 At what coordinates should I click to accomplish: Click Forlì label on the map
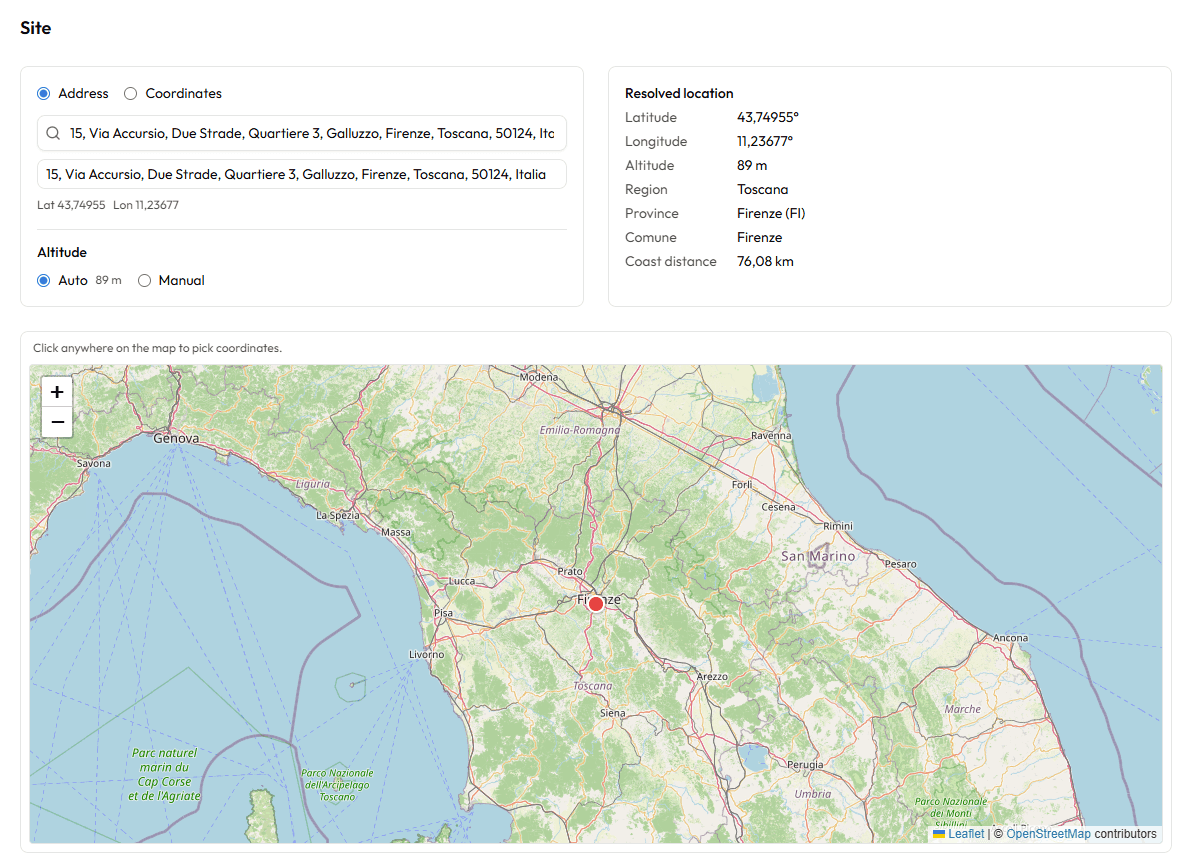[742, 485]
